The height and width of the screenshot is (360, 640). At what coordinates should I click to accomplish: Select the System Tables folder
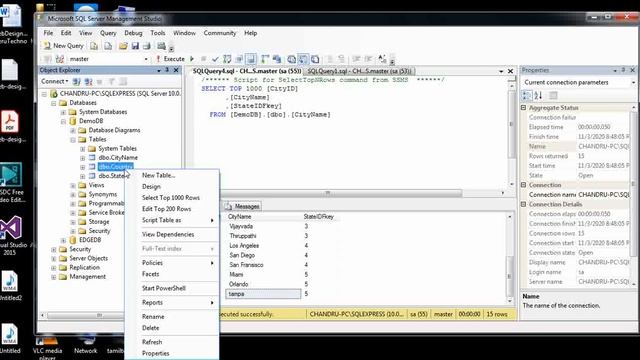117,149
